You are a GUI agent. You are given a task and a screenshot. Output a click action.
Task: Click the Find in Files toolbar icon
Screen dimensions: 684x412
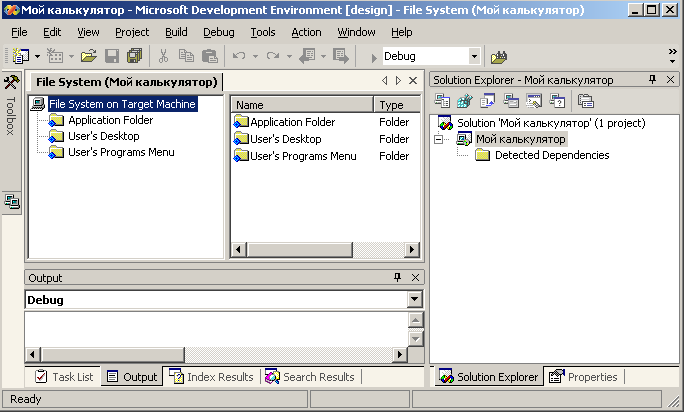click(499, 56)
